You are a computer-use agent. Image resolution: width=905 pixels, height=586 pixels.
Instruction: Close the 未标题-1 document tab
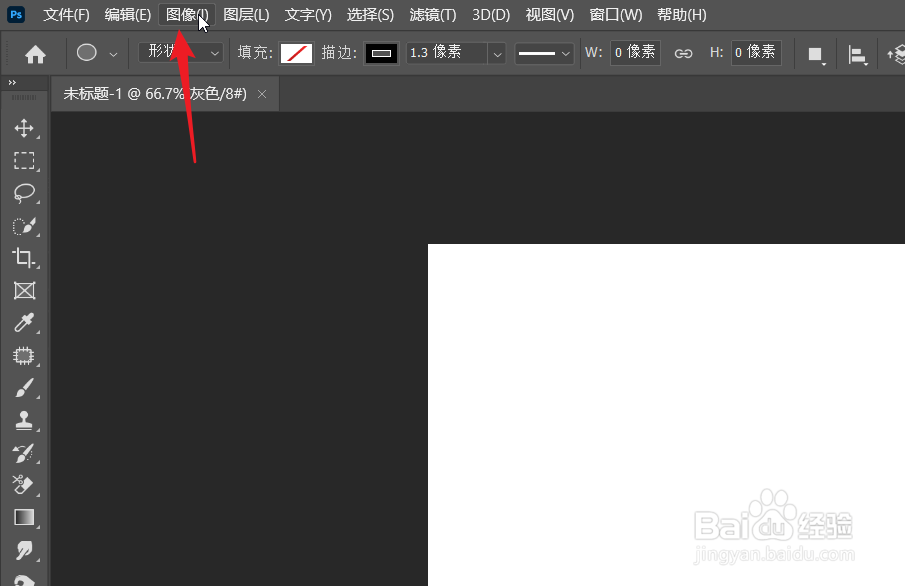(x=262, y=94)
